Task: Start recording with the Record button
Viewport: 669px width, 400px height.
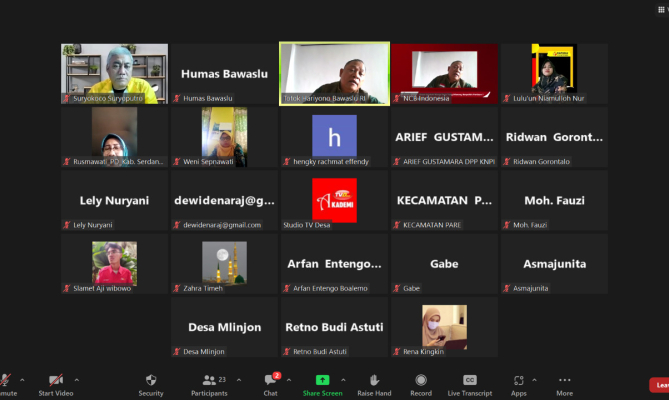Action: 421,381
